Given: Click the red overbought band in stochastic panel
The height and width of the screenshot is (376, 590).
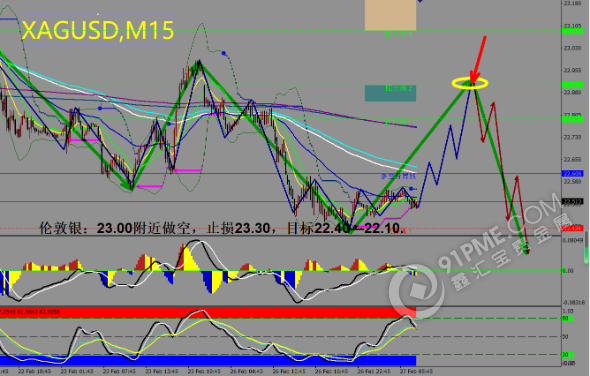Looking at the screenshot, I should click(208, 312).
